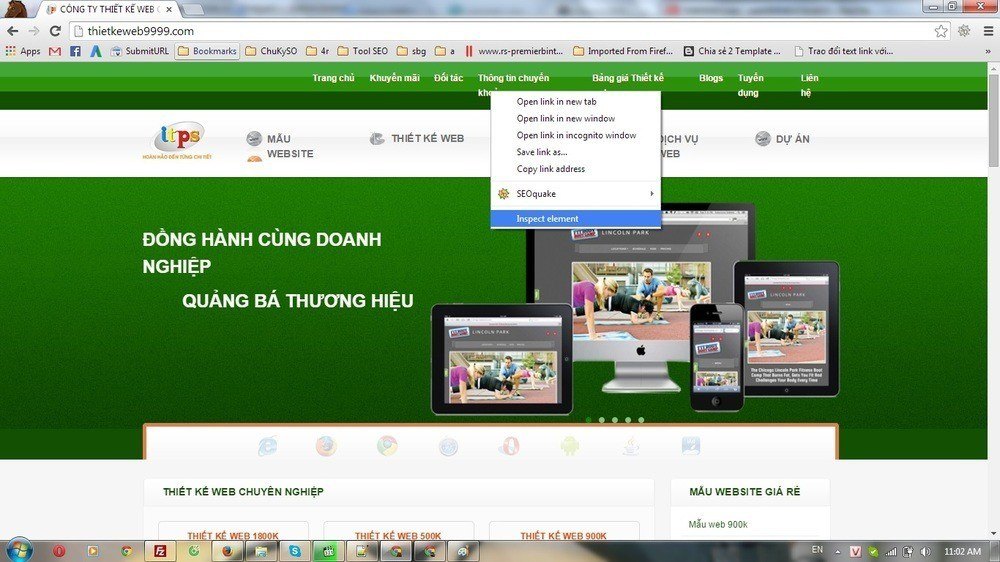Close the CÔNG TY THIẾT KẾ WEB tab
1000x562 pixels.
169,10
